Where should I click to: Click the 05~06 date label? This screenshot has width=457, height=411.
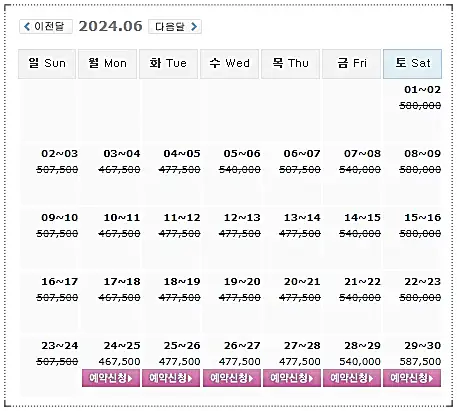(x=242, y=154)
